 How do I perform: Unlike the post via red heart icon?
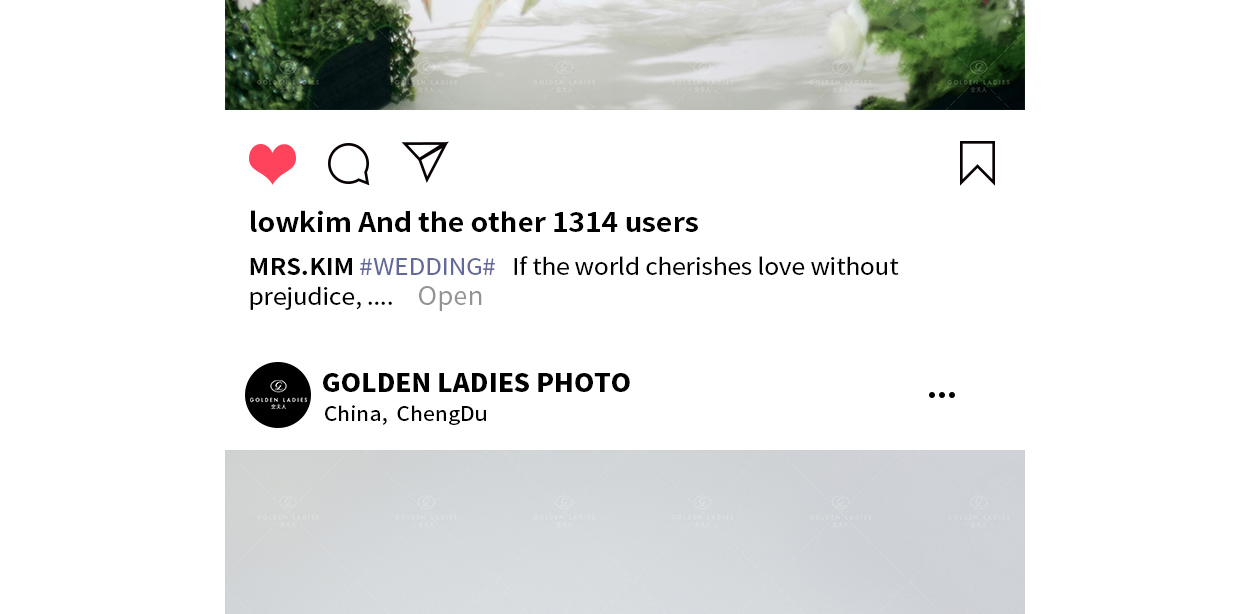coord(272,164)
